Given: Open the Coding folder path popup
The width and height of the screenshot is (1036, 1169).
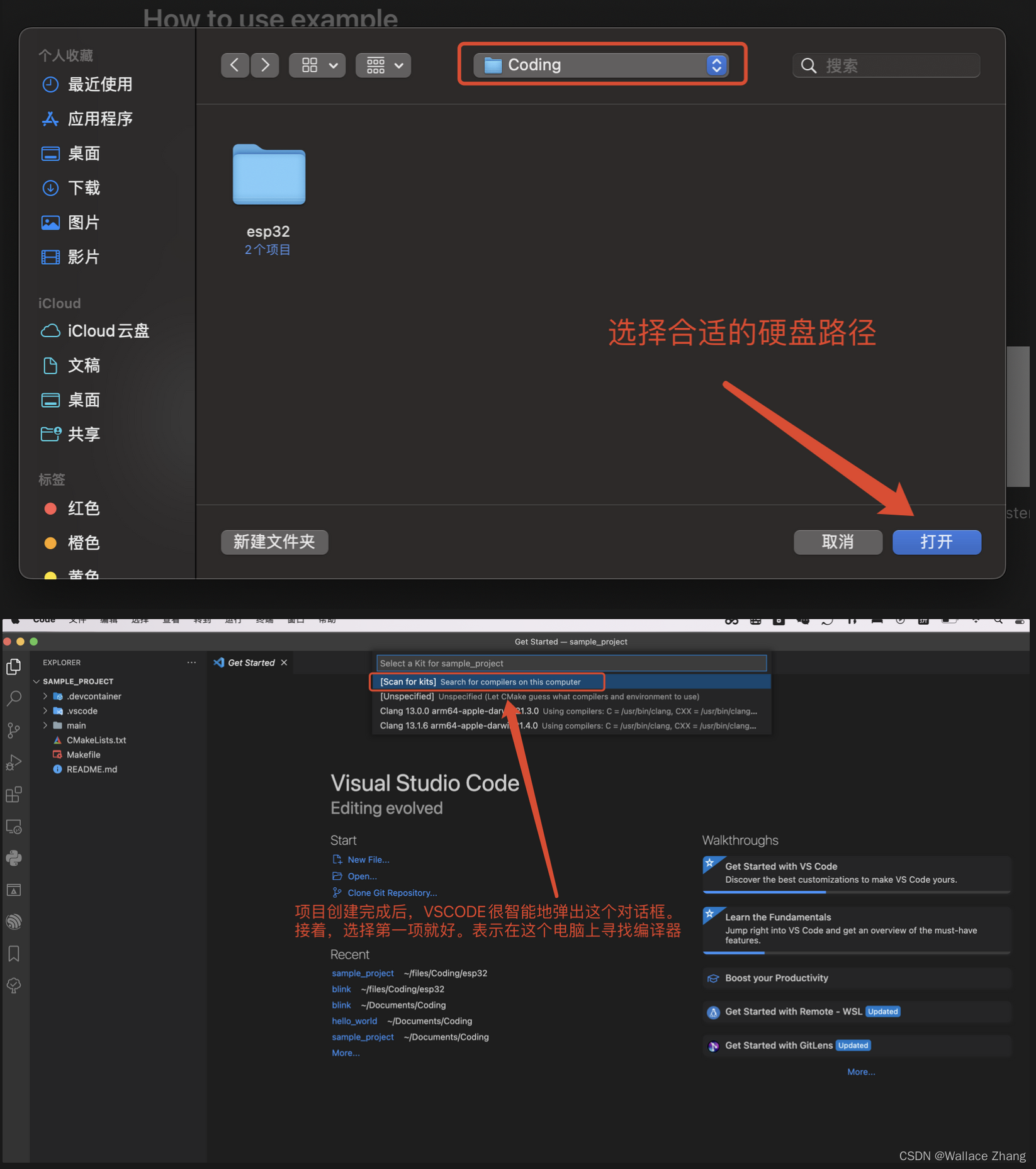Looking at the screenshot, I should [x=601, y=65].
